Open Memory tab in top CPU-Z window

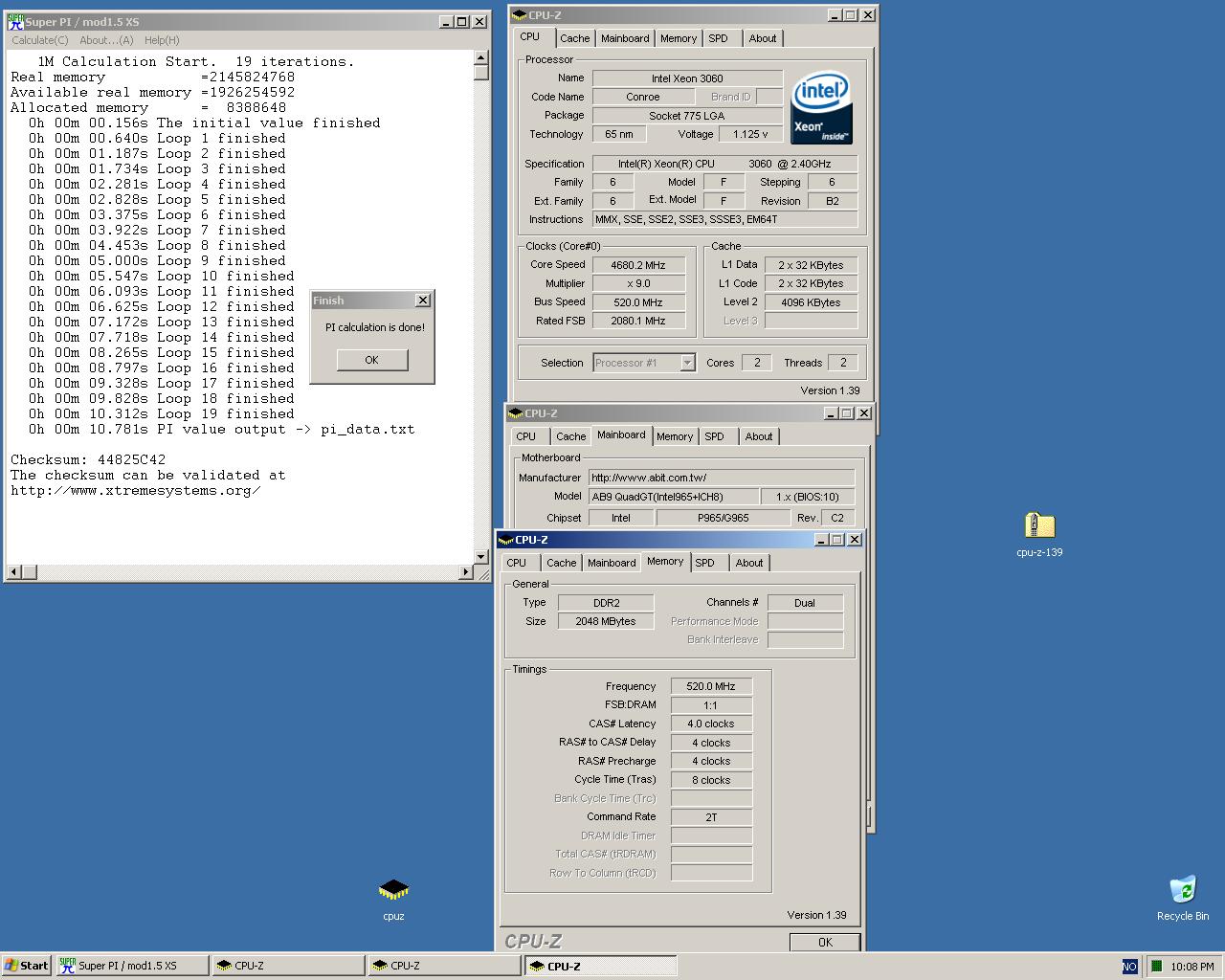pyautogui.click(x=679, y=38)
